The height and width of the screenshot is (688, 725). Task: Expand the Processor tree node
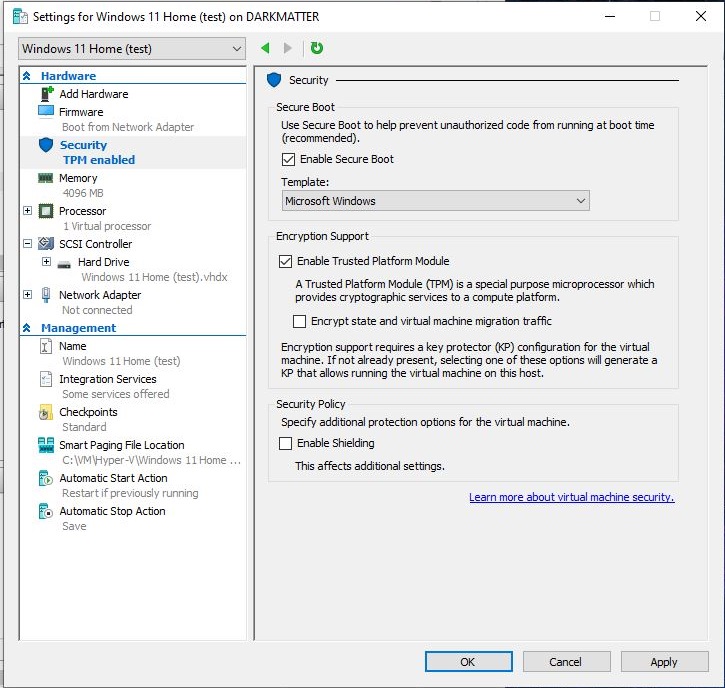27,211
